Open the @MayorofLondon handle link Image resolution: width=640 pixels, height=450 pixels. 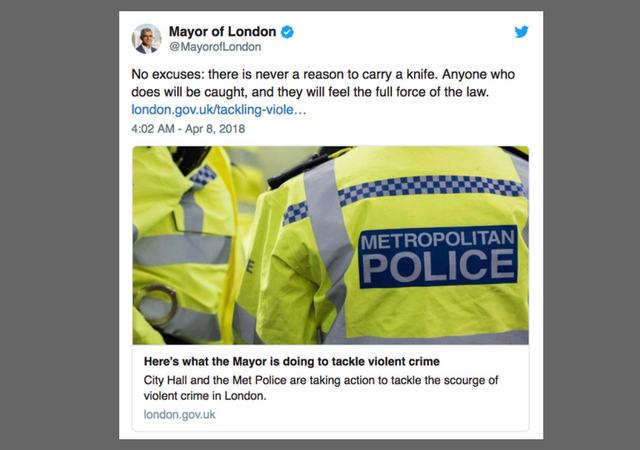click(x=215, y=47)
